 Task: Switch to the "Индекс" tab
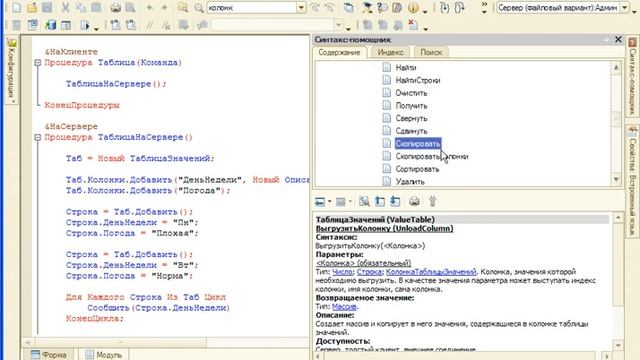click(x=390, y=52)
